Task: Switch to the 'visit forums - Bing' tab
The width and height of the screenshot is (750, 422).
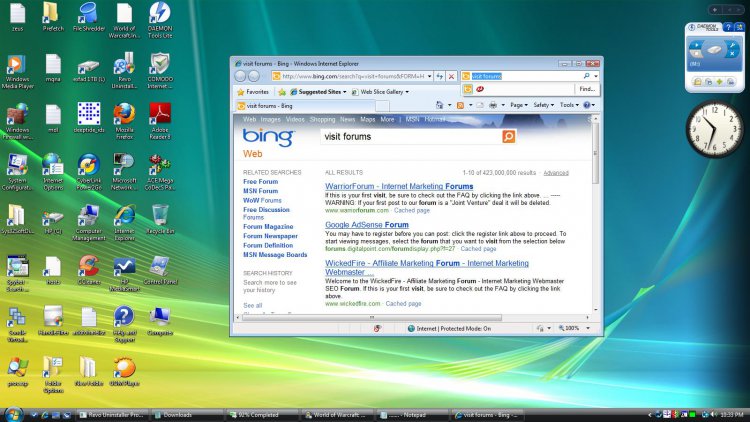Action: (305, 106)
